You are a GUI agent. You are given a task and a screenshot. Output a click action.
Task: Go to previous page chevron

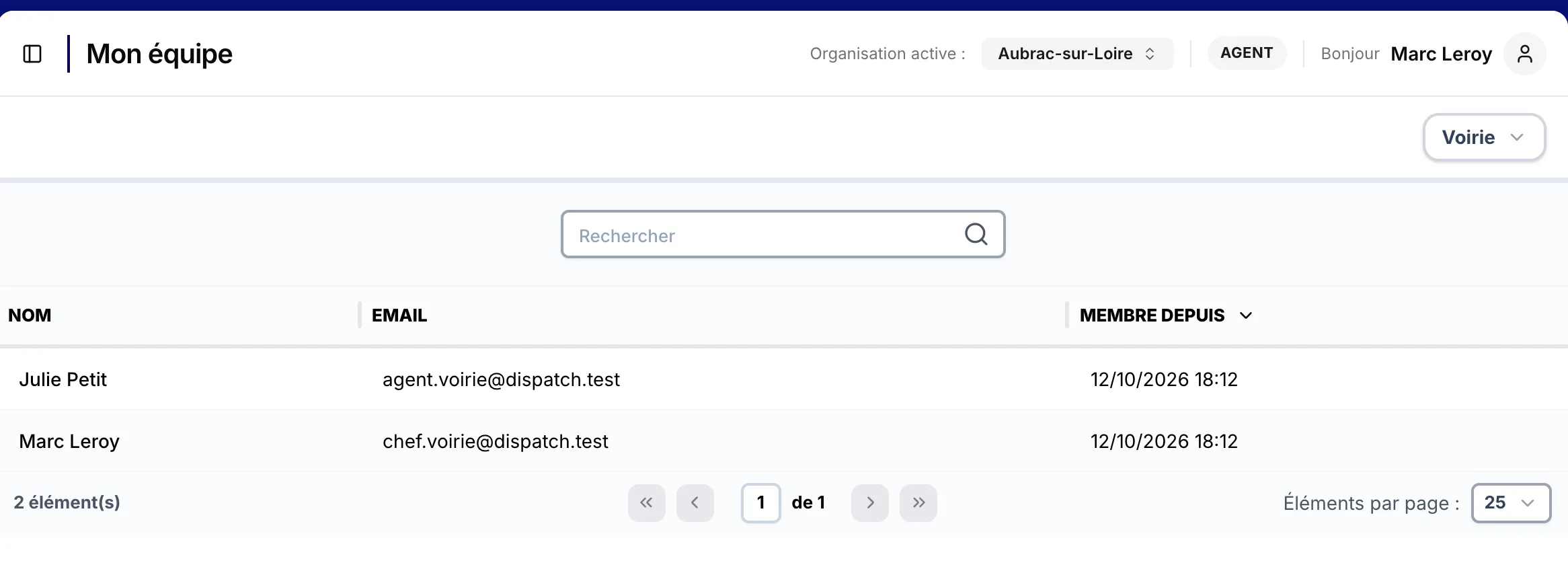coord(695,503)
